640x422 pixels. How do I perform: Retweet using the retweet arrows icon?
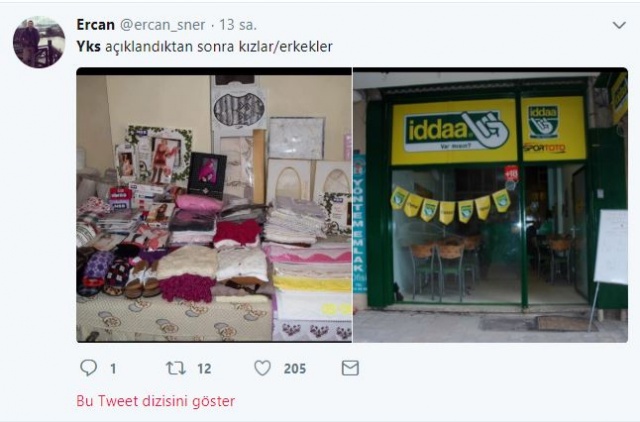(x=176, y=368)
